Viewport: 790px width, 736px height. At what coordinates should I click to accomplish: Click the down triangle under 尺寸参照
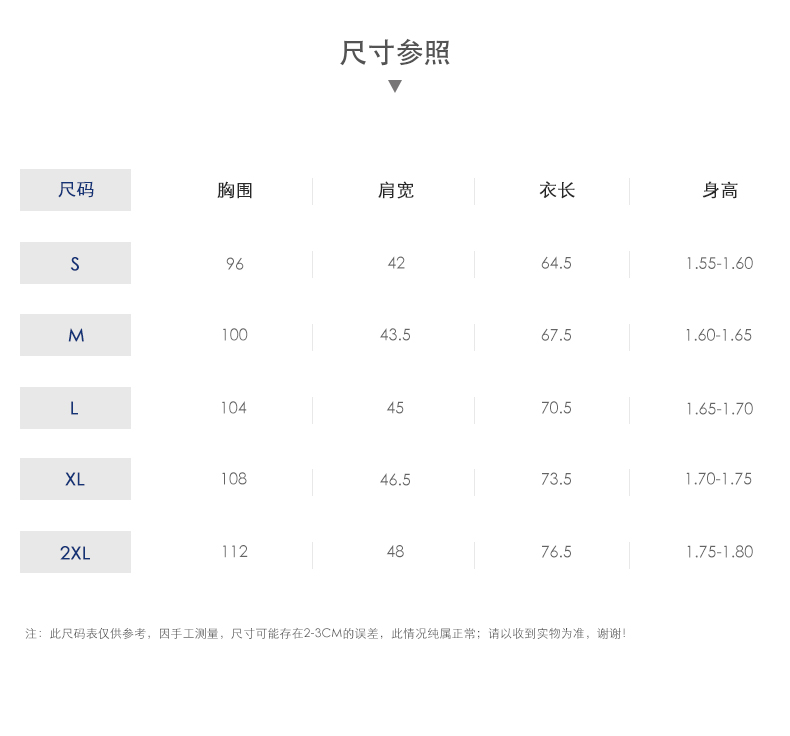click(x=395, y=86)
